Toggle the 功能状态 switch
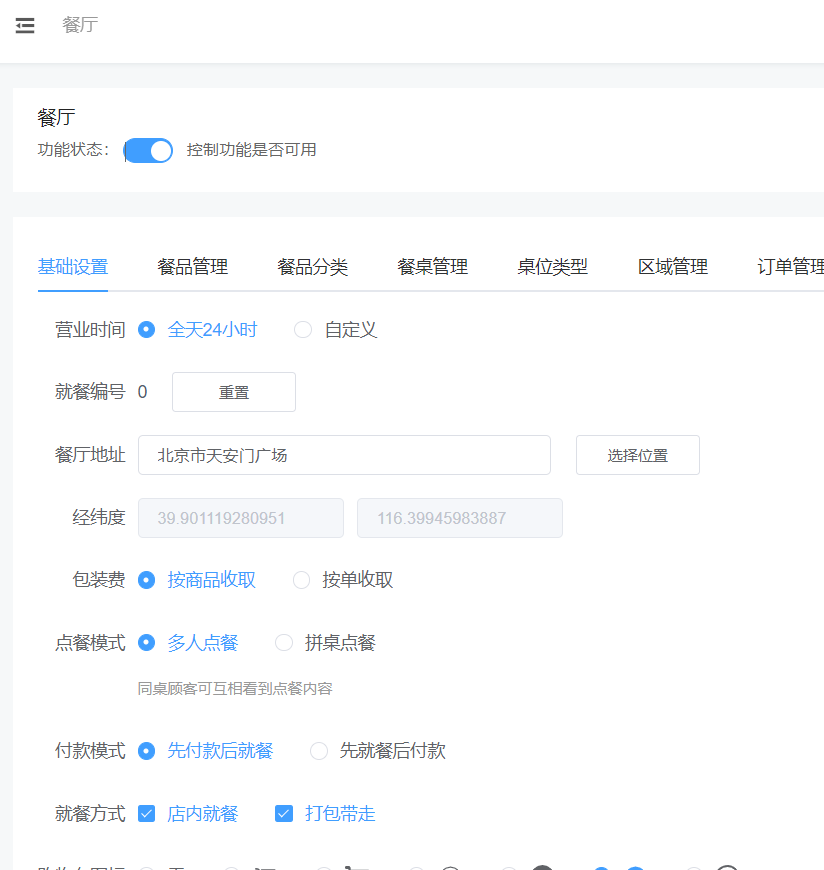Image resolution: width=824 pixels, height=870 pixels. pyautogui.click(x=148, y=150)
